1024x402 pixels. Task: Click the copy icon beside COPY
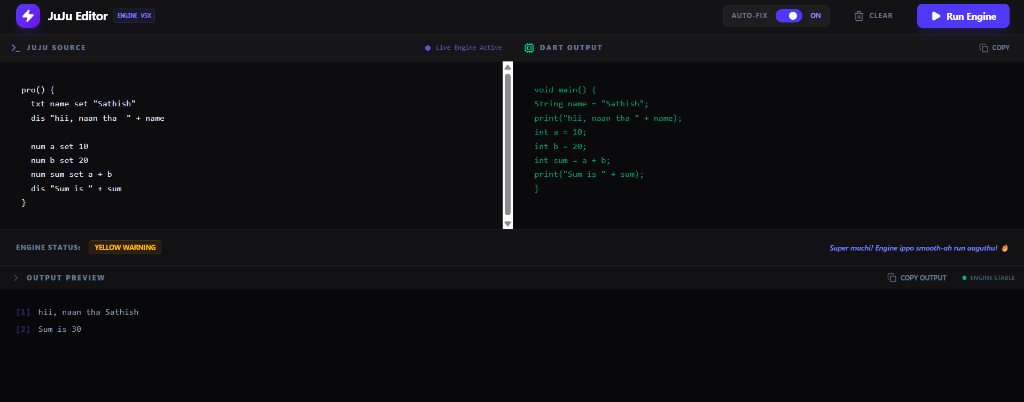coord(984,48)
